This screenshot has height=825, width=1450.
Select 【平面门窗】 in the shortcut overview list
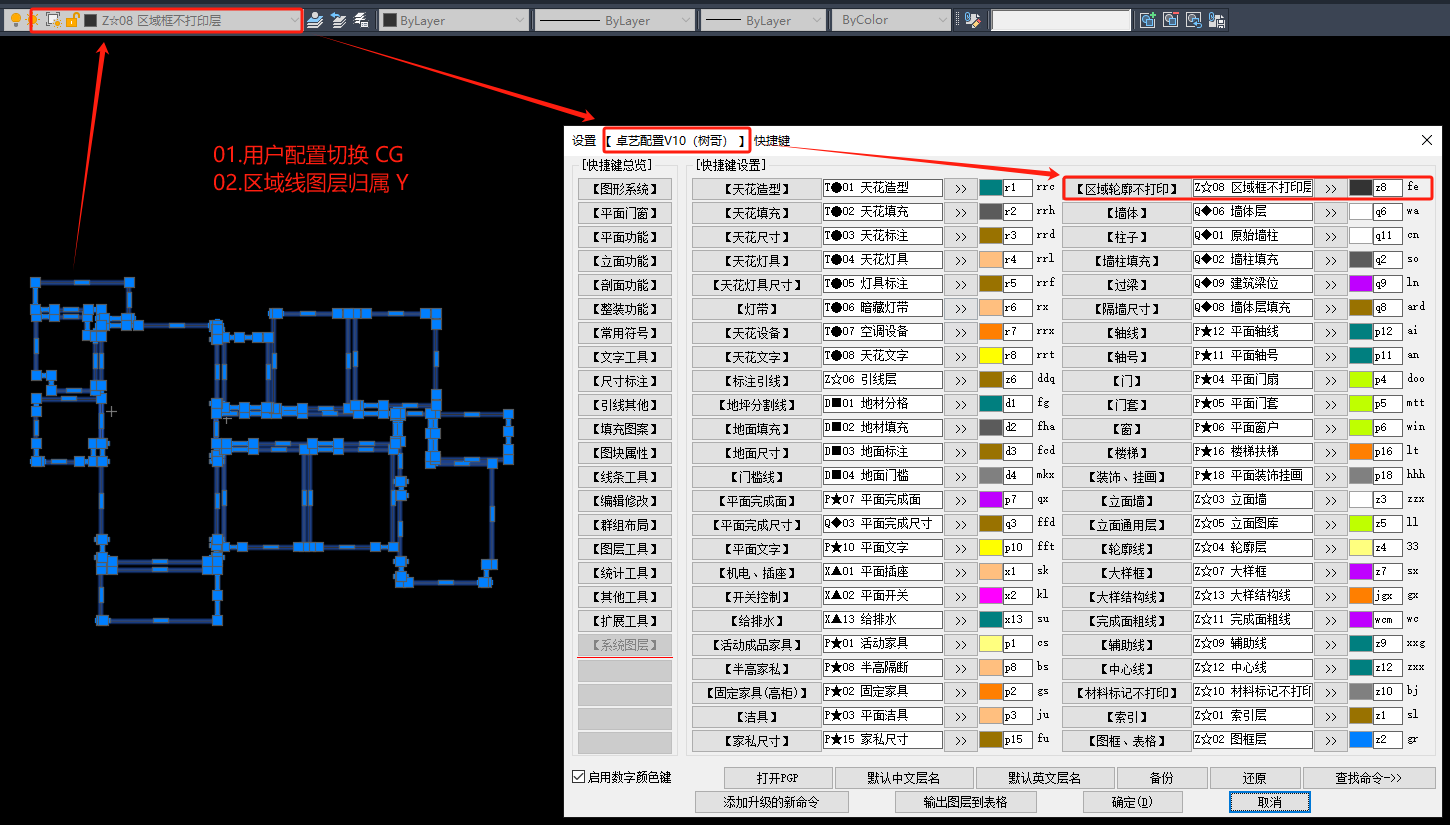pyautogui.click(x=625, y=213)
